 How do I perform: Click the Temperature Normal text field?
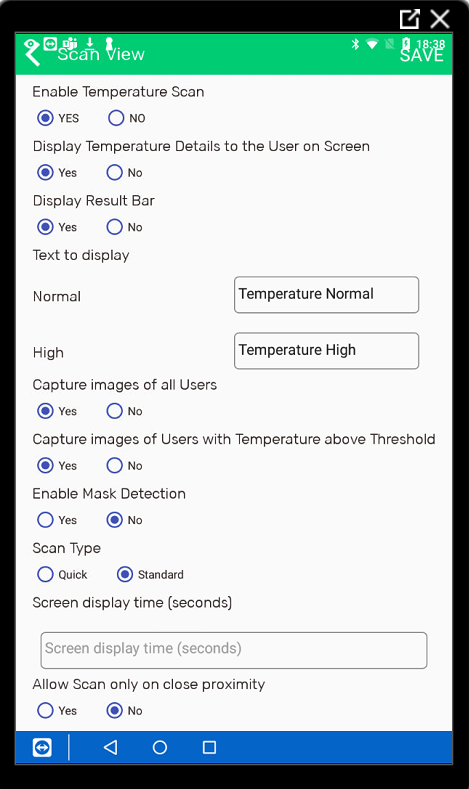pyautogui.click(x=327, y=295)
